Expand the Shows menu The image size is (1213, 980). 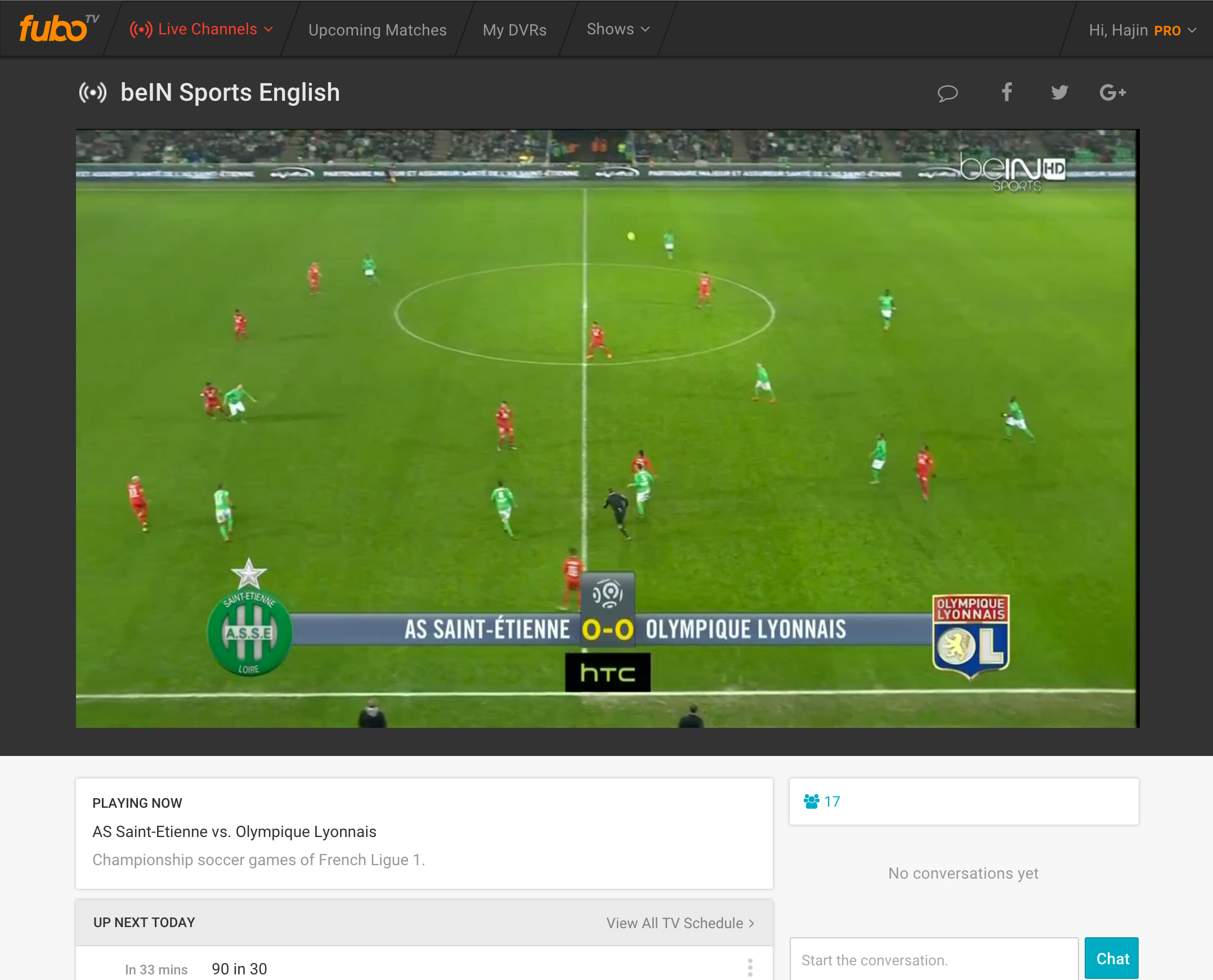click(x=618, y=29)
